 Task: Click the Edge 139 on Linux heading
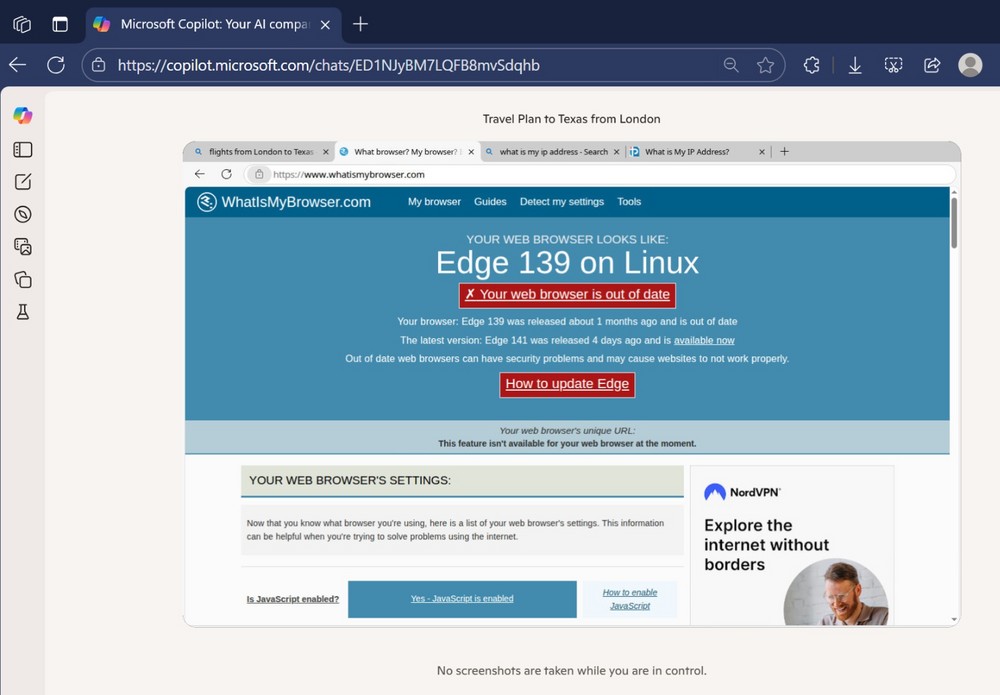click(x=567, y=263)
